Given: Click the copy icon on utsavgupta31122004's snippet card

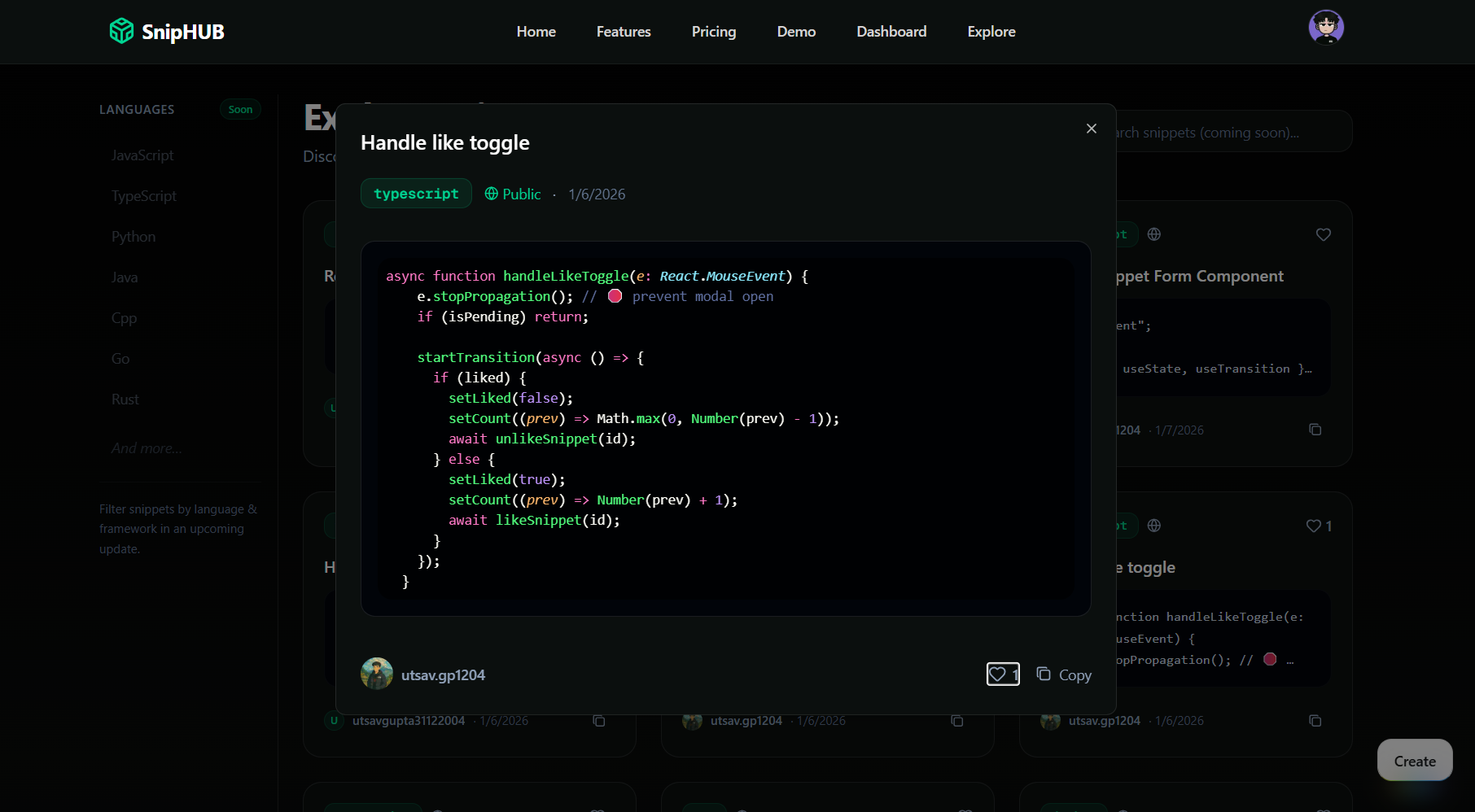Looking at the screenshot, I should (x=599, y=721).
